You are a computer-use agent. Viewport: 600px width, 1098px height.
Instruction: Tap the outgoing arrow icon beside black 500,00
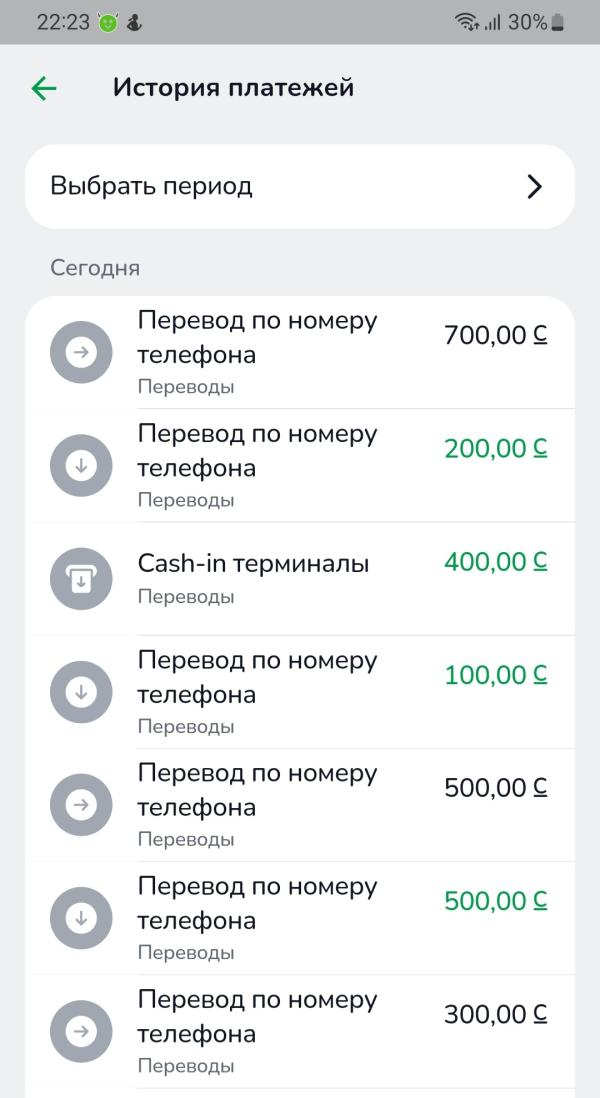pyautogui.click(x=81, y=805)
